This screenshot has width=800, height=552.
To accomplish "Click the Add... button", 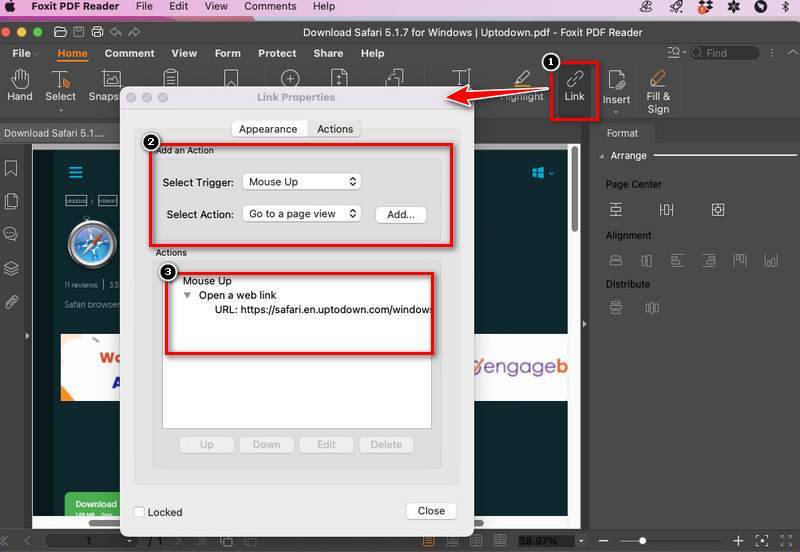I will [x=401, y=214].
